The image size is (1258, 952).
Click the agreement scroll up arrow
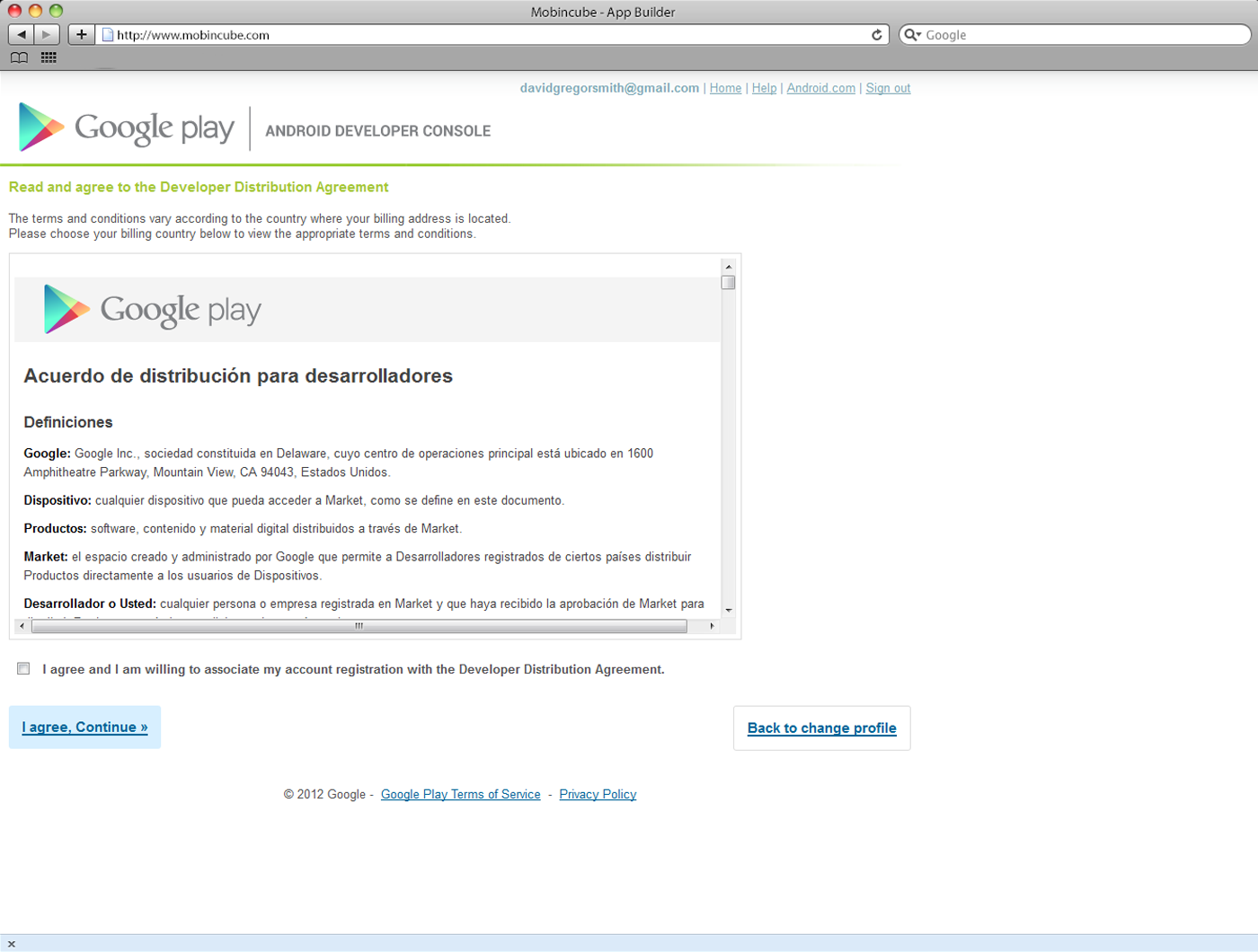tap(728, 267)
